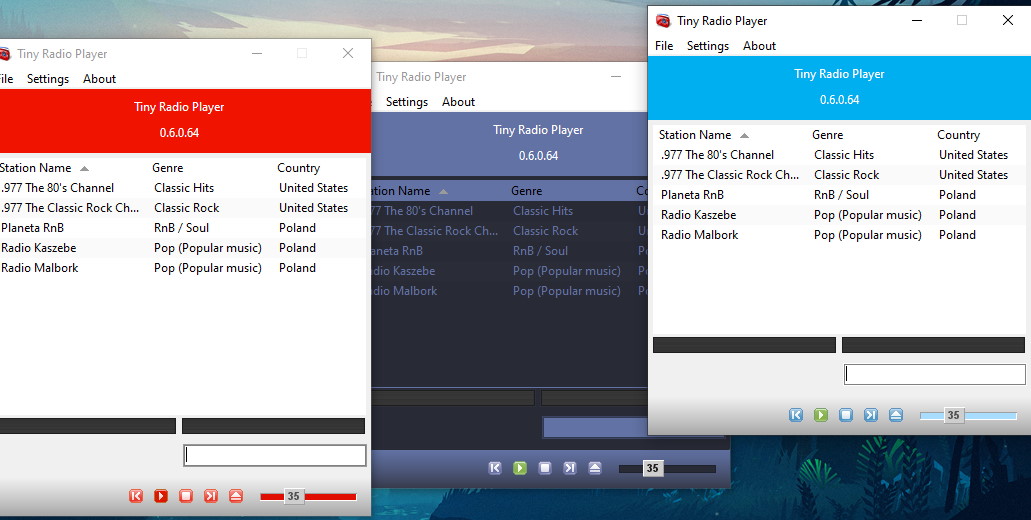Viewport: 1031px width, 520px height.
Task: Click stop button in blue window
Action: pyautogui.click(x=846, y=415)
